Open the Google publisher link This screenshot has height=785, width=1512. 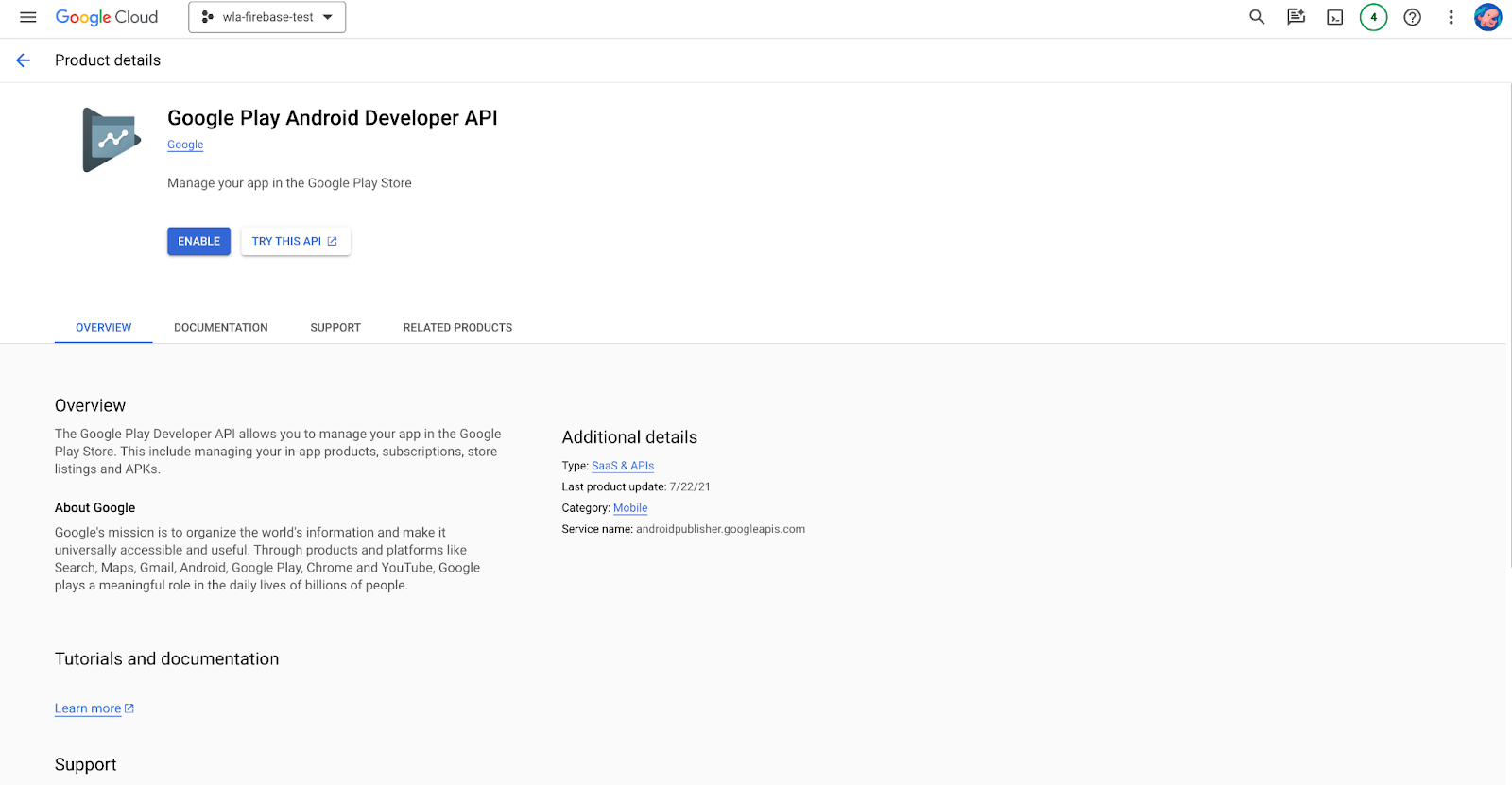[x=185, y=145]
